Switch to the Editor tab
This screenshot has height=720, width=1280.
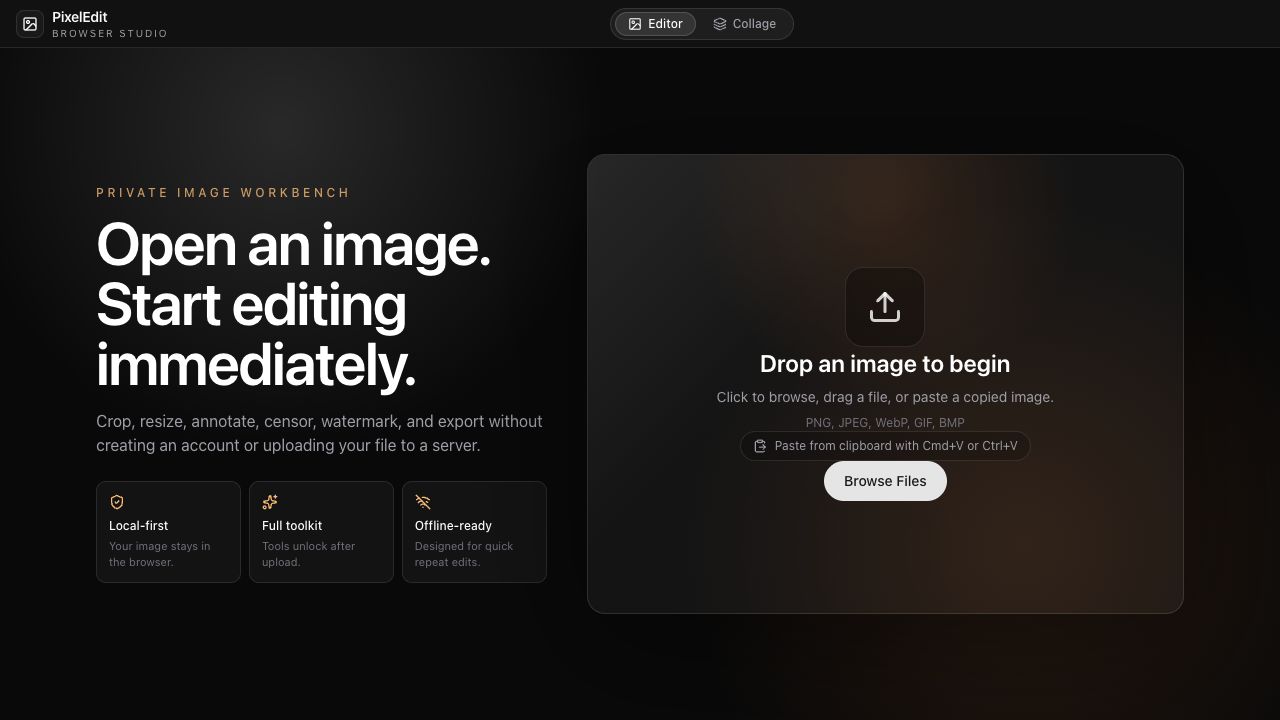click(x=656, y=24)
